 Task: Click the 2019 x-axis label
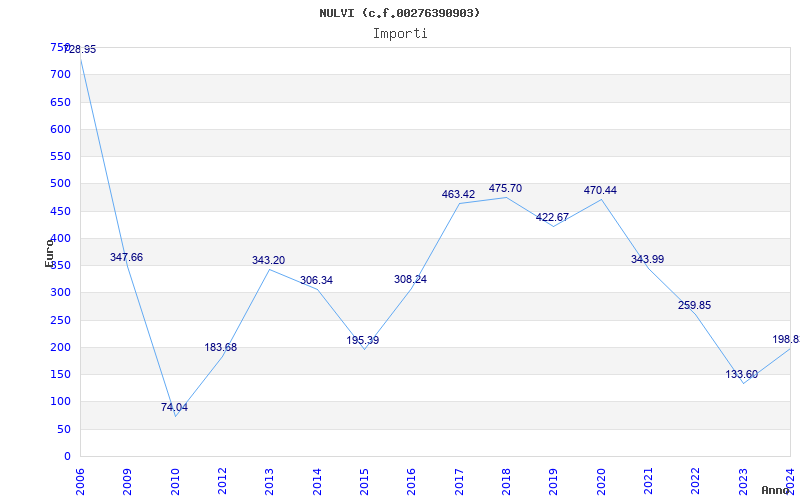point(554,481)
